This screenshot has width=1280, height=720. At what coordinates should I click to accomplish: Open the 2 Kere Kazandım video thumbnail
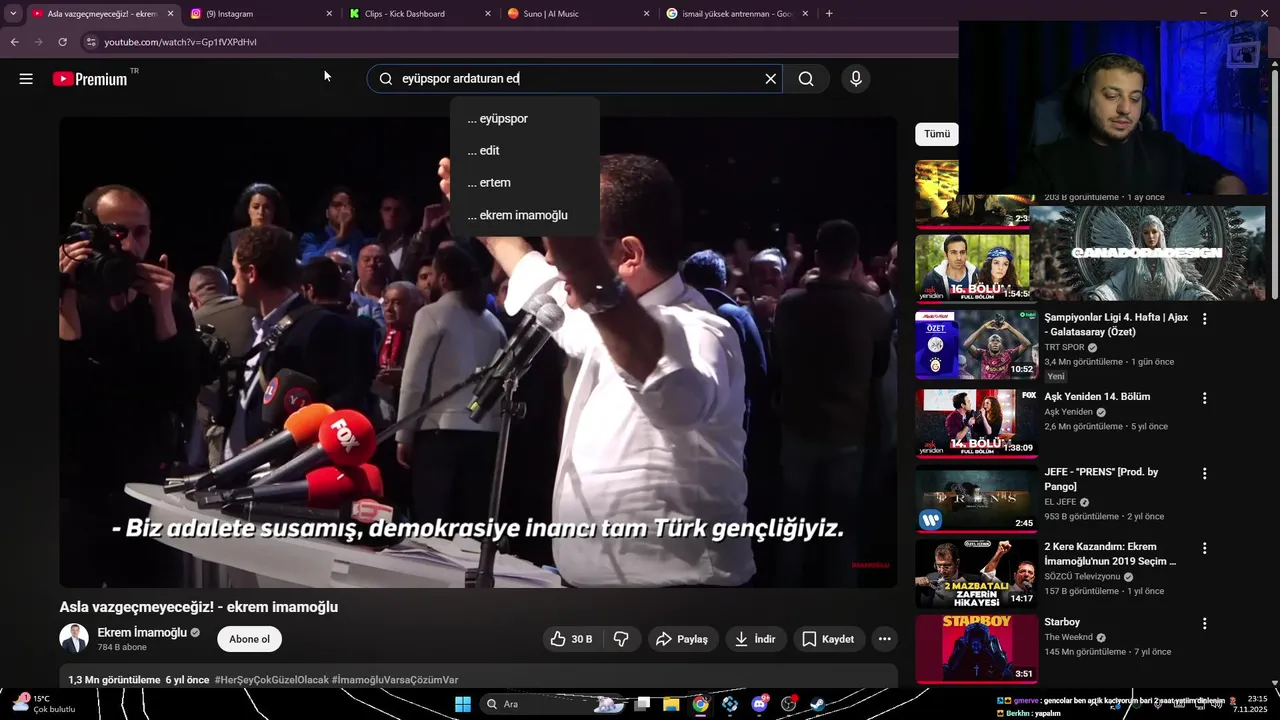(x=976, y=574)
